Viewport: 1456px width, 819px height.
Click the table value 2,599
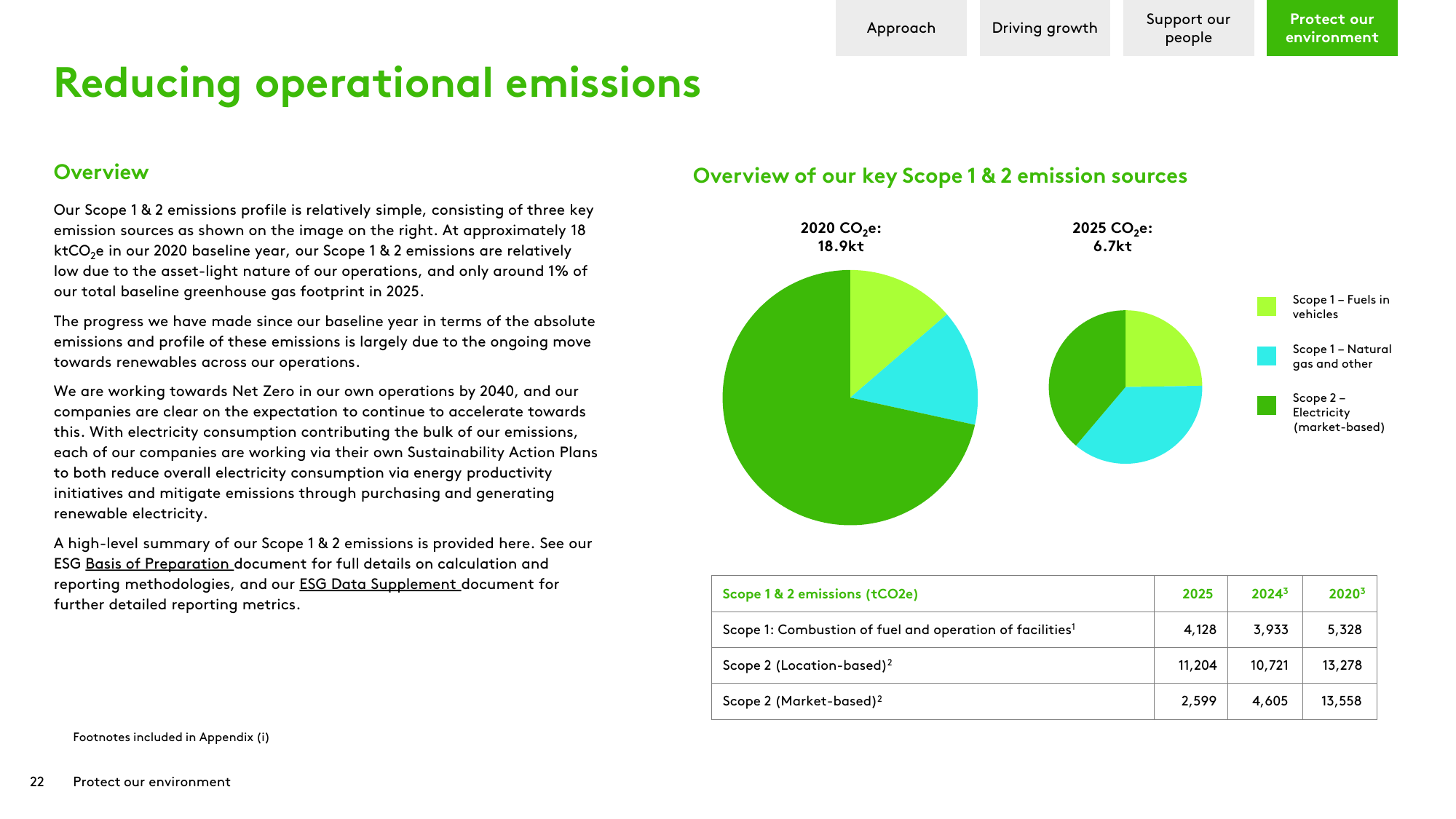pyautogui.click(x=1199, y=701)
